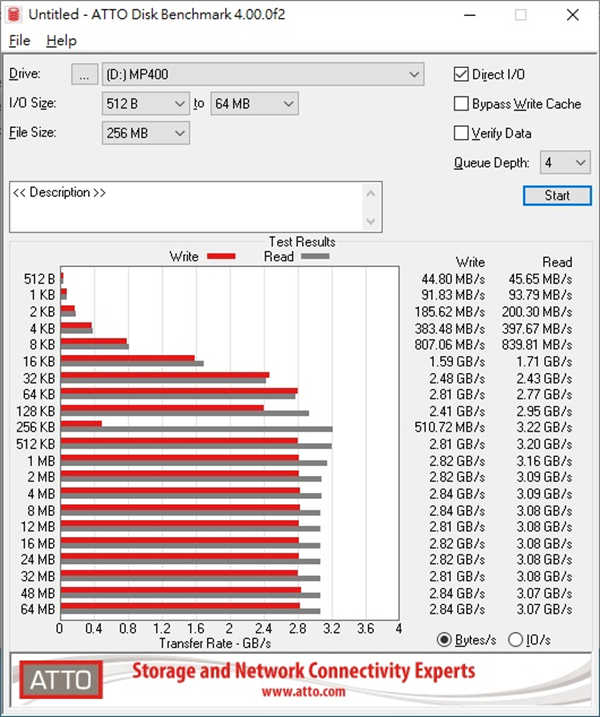The width and height of the screenshot is (600, 717).
Task: Click the 128 KB row label in chart
Action: (x=36, y=411)
